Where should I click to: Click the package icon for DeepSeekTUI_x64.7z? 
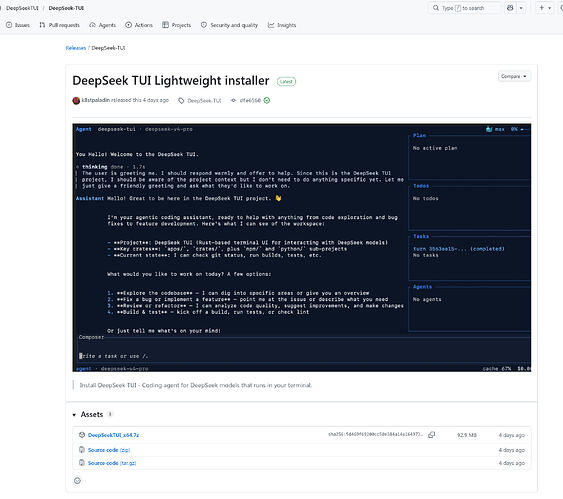82,435
